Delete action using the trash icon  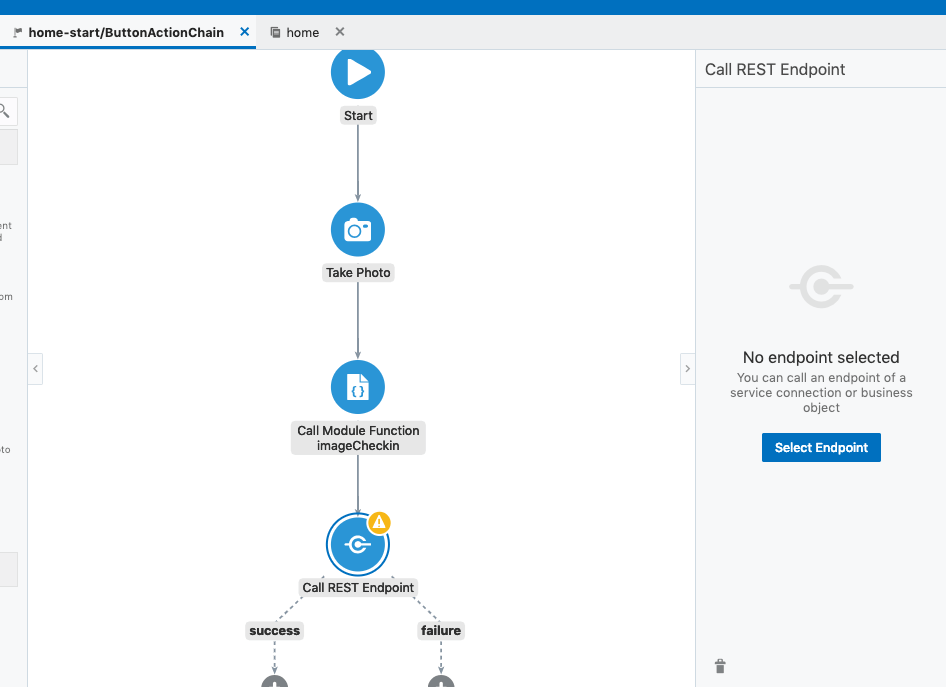click(x=720, y=666)
